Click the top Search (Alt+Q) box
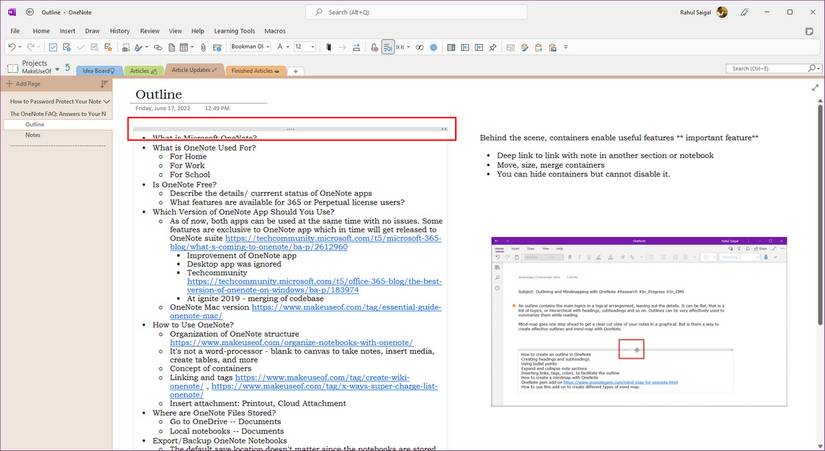The height and width of the screenshot is (451, 825). click(416, 12)
